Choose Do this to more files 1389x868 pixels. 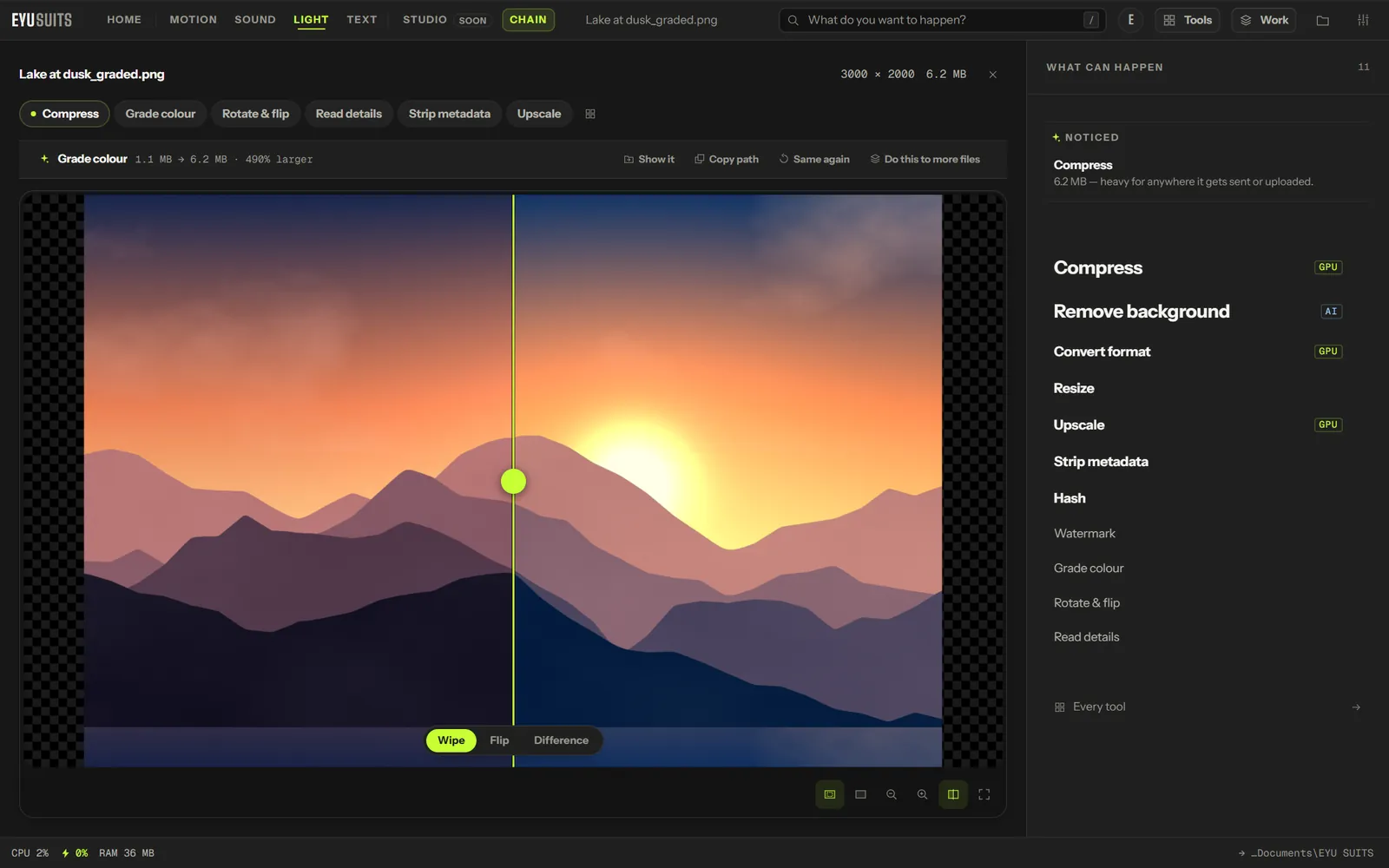(925, 160)
